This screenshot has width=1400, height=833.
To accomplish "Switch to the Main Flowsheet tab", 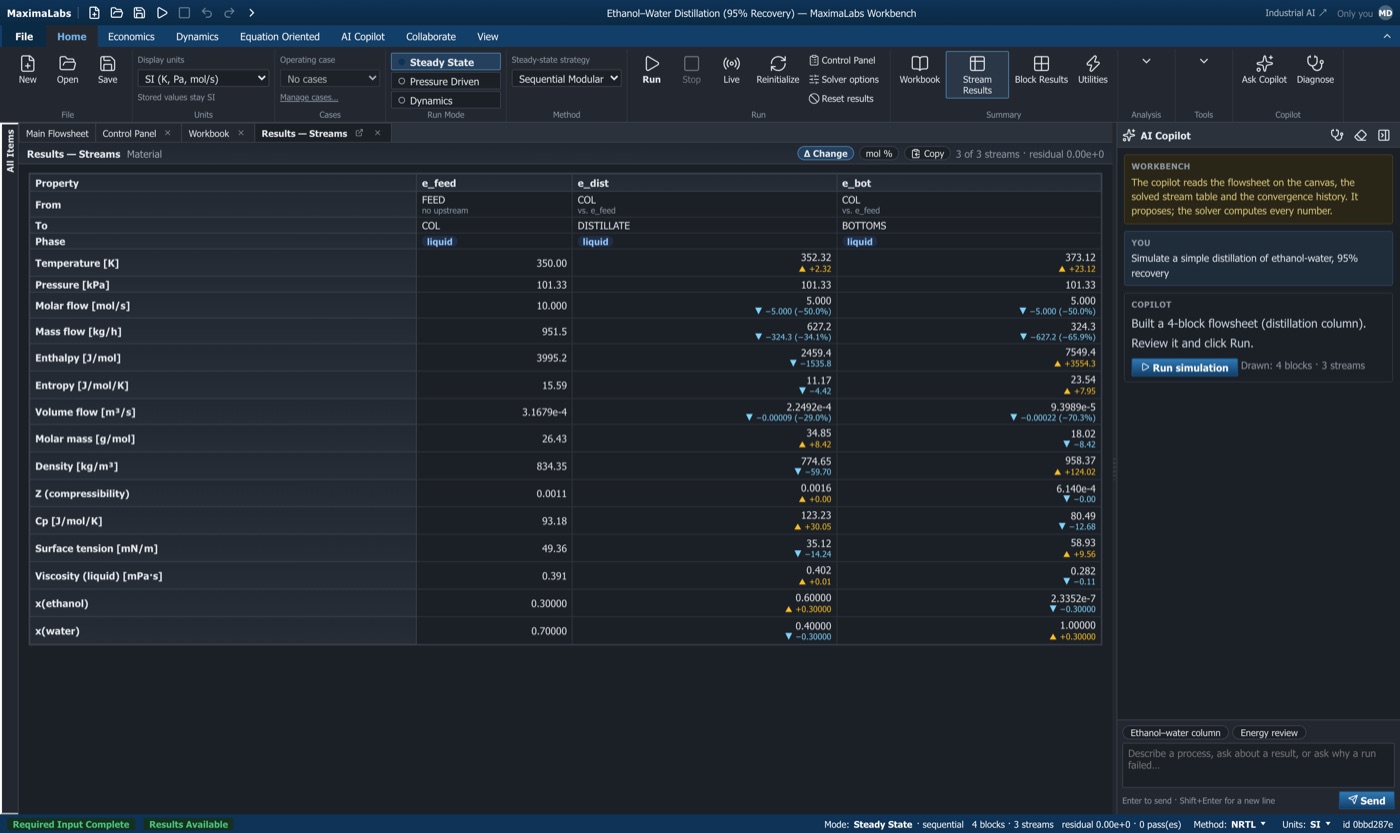I will (57, 133).
